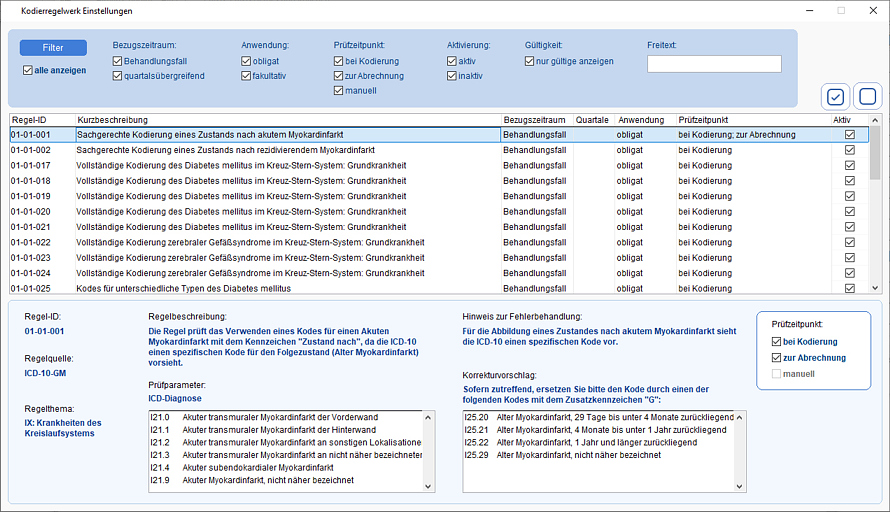Toggle 'zur Abrechnung' in the Prüfzeitpunkt detail box
890x512 pixels.
coord(776,358)
